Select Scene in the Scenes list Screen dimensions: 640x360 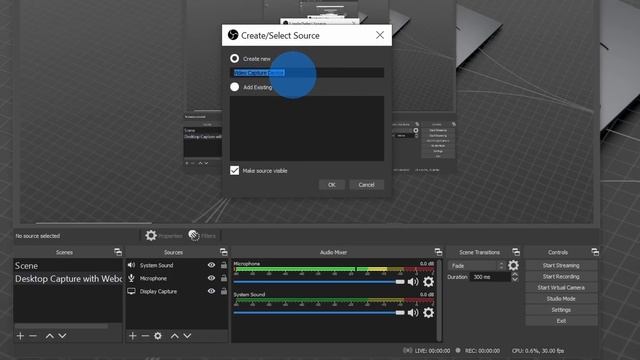click(68, 266)
